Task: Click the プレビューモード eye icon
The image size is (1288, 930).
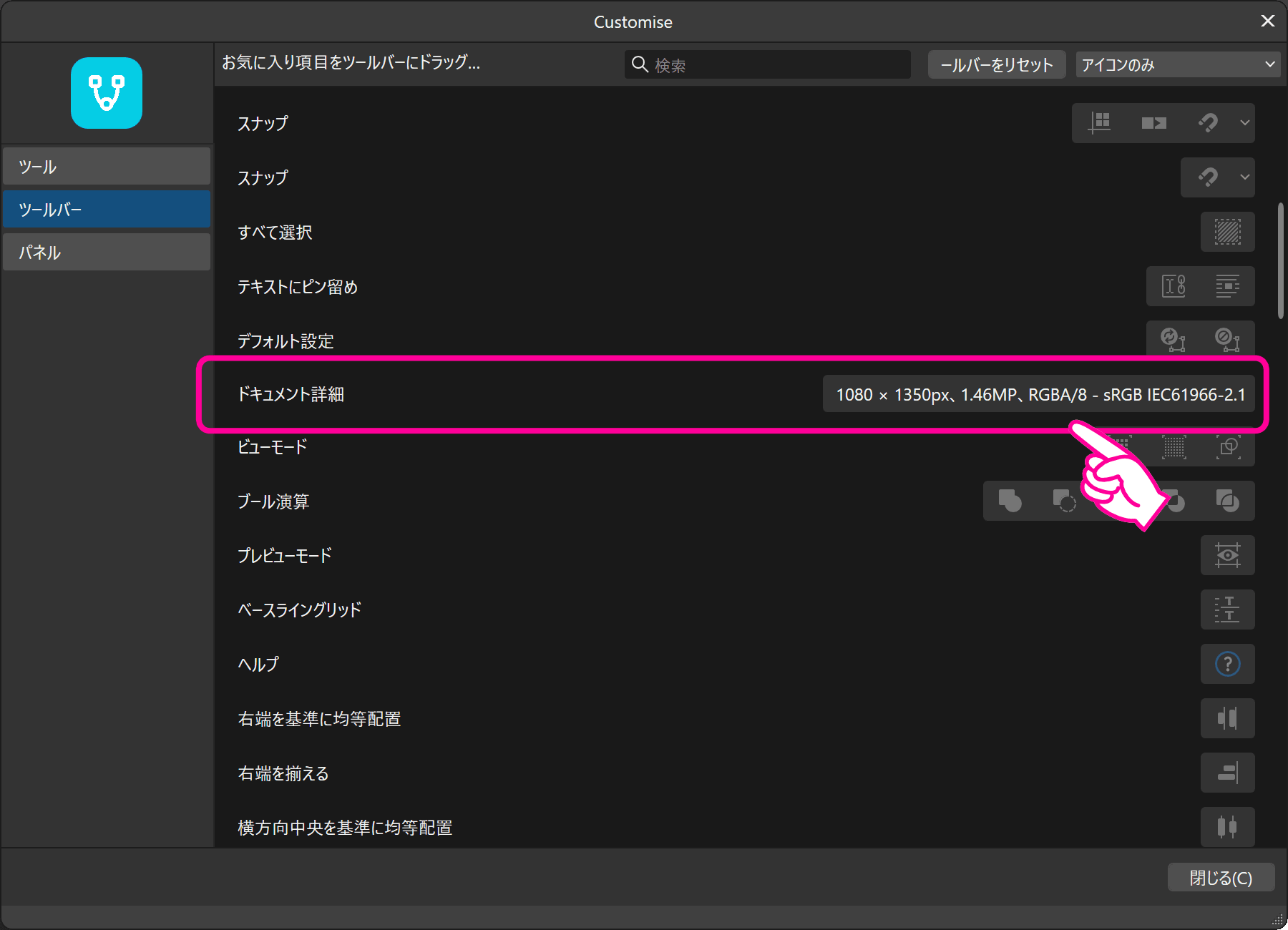Action: (1227, 555)
